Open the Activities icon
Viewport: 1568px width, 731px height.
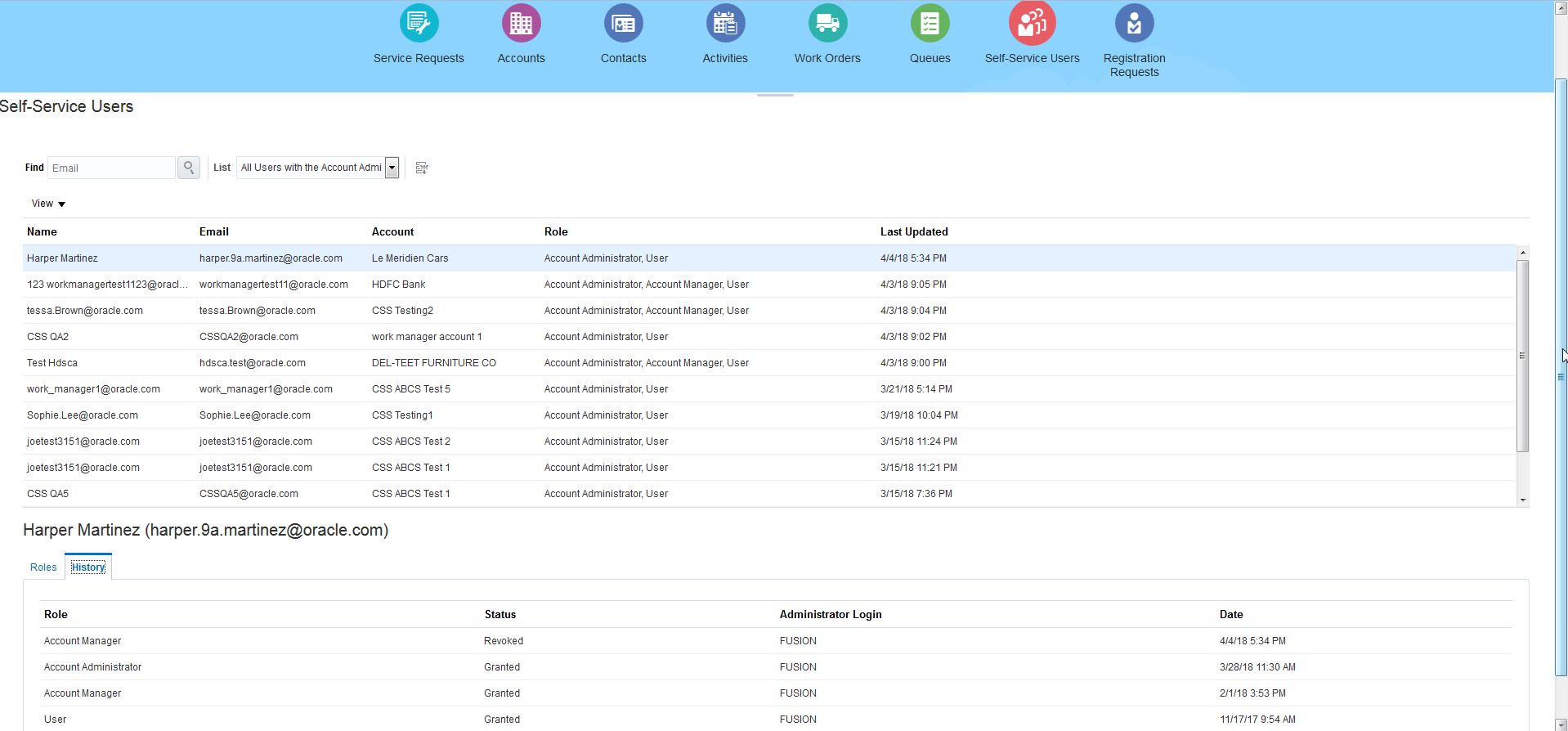[x=725, y=24]
